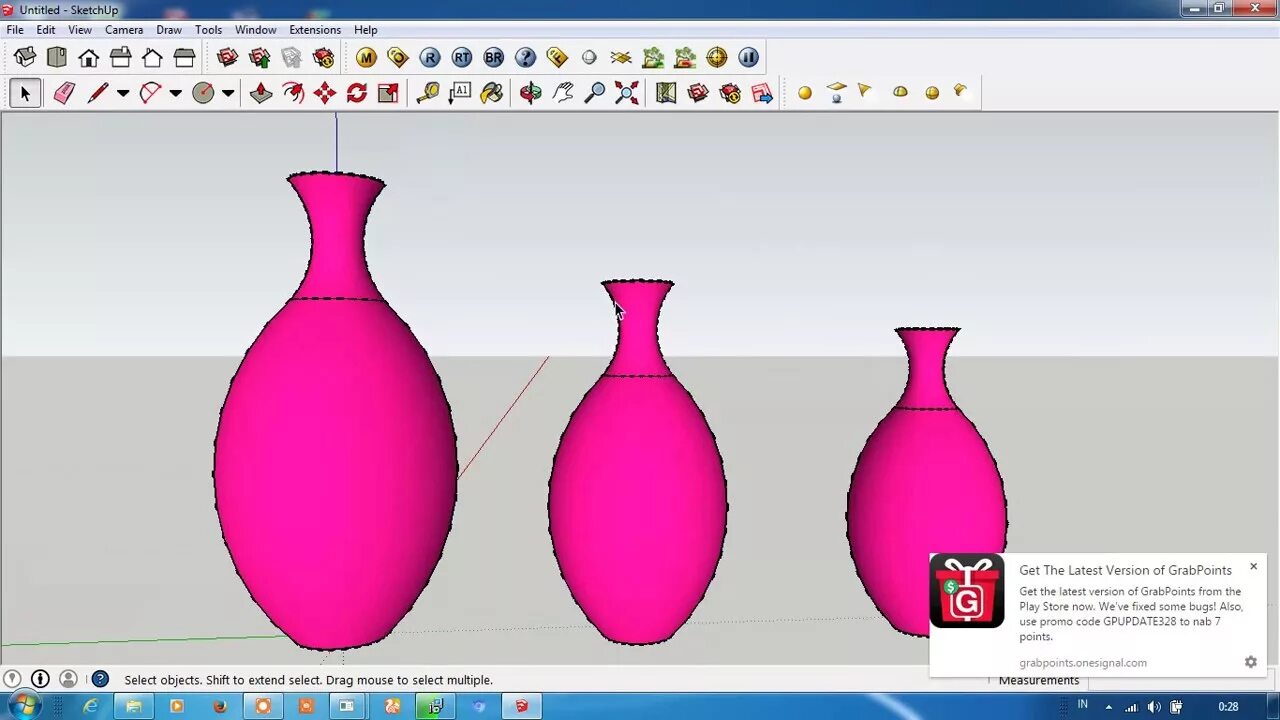Image resolution: width=1280 pixels, height=720 pixels.
Task: Choose the Scale tool
Action: 388,93
